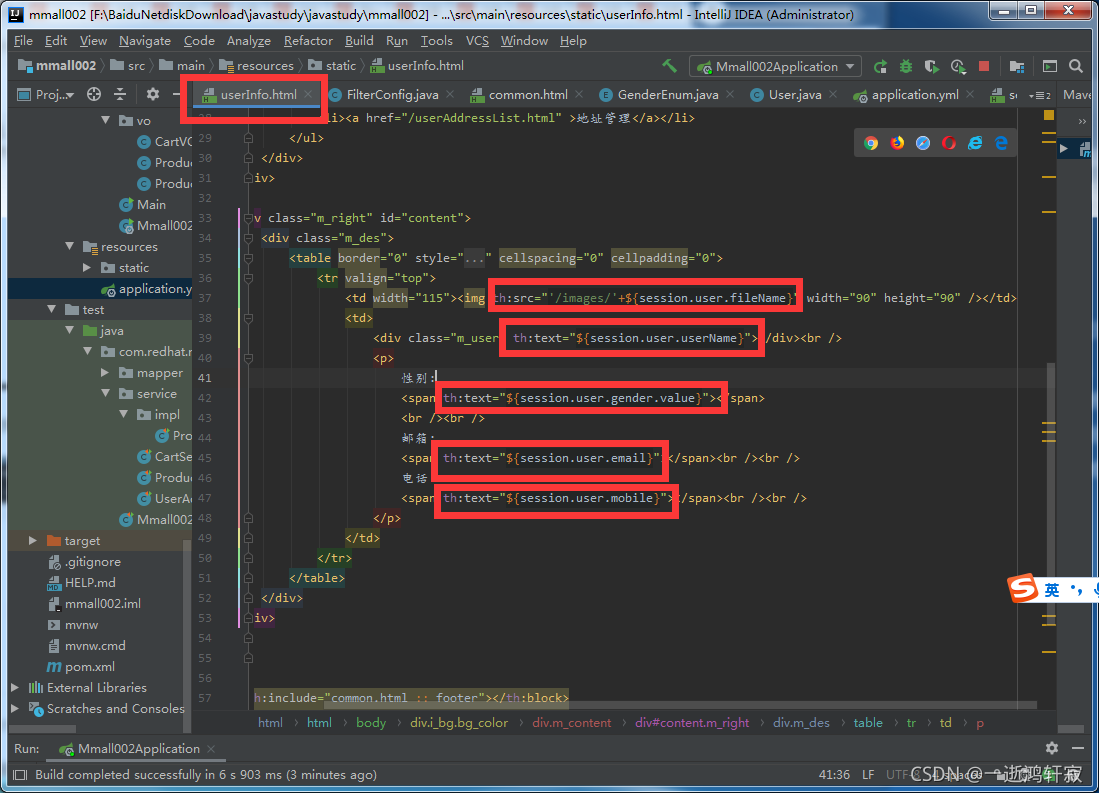Preview page in Opera browser
Viewport: 1099px width, 793px height.
(x=949, y=143)
